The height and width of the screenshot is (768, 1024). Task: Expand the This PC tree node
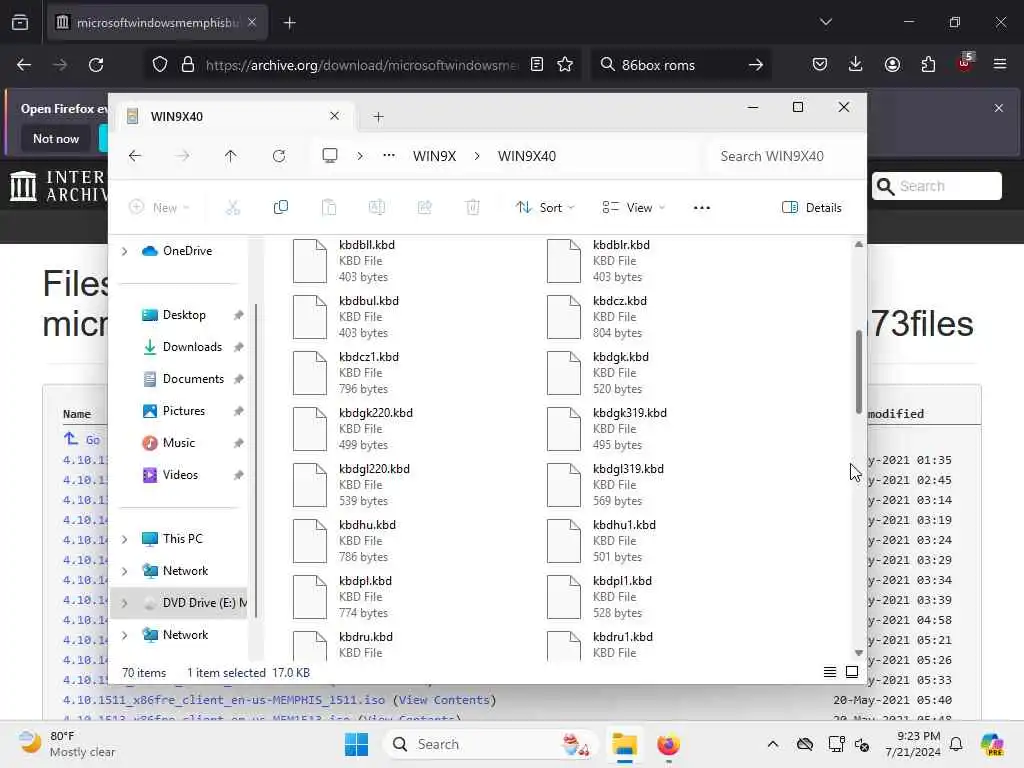[x=124, y=539]
